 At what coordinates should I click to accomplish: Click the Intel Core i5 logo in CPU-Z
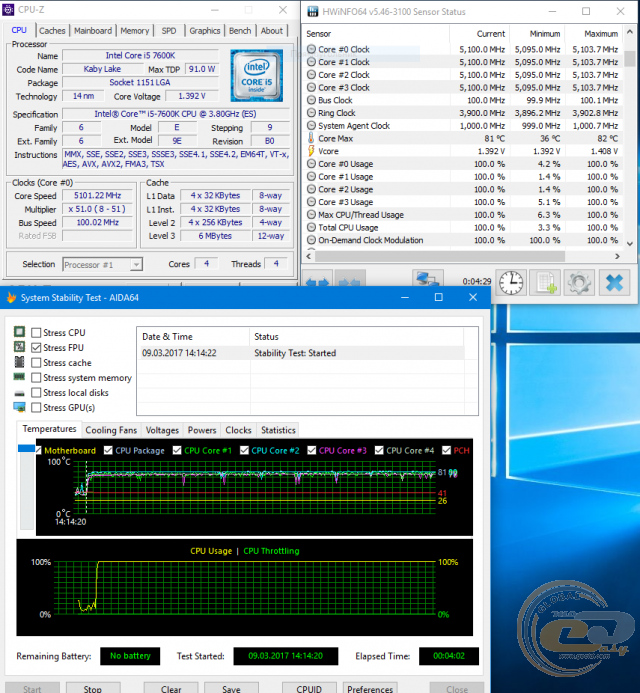point(256,75)
